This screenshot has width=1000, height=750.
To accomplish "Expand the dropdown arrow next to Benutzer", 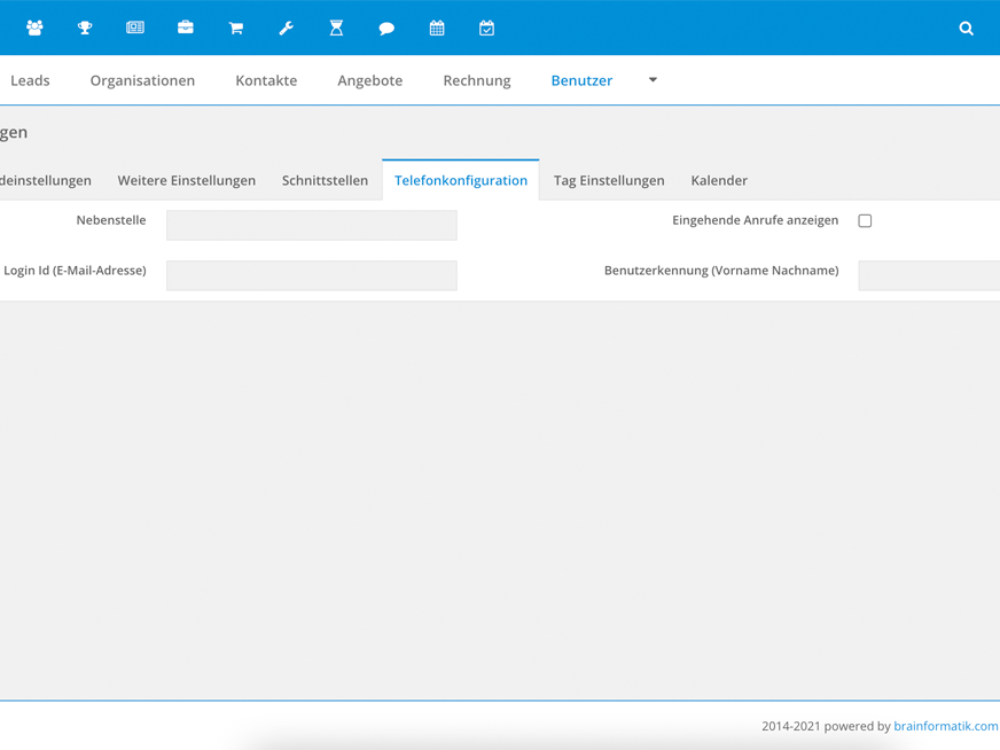I will 653,80.
